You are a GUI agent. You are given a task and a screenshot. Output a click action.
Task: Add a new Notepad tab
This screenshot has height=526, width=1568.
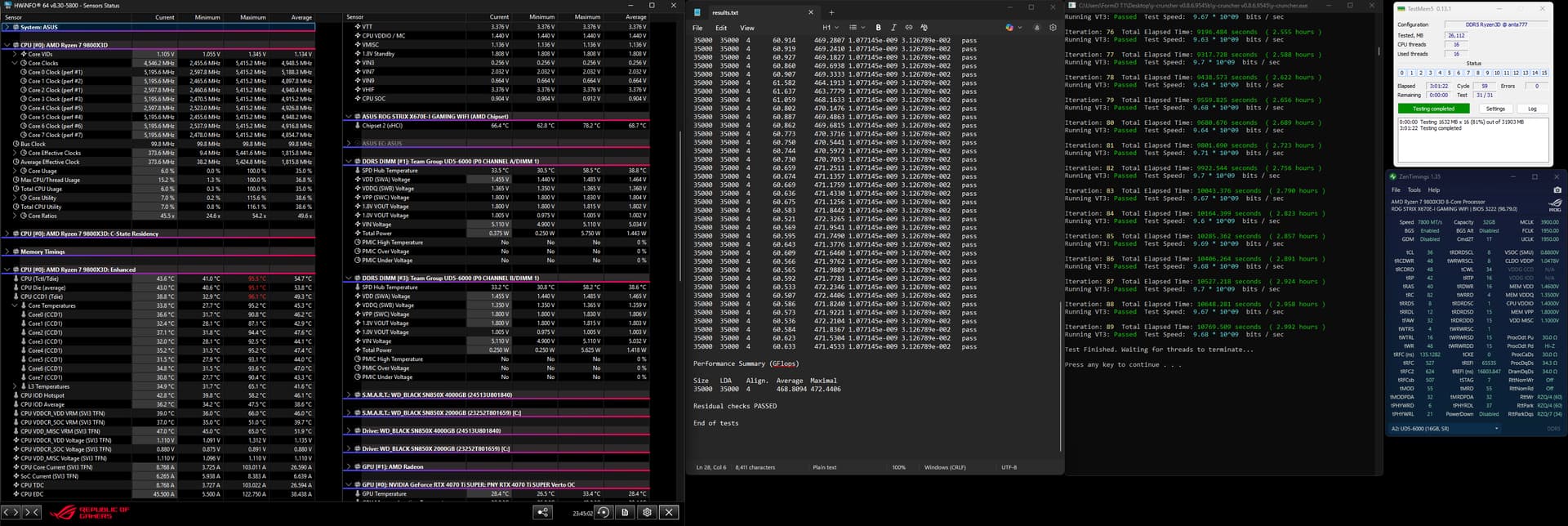[x=831, y=12]
